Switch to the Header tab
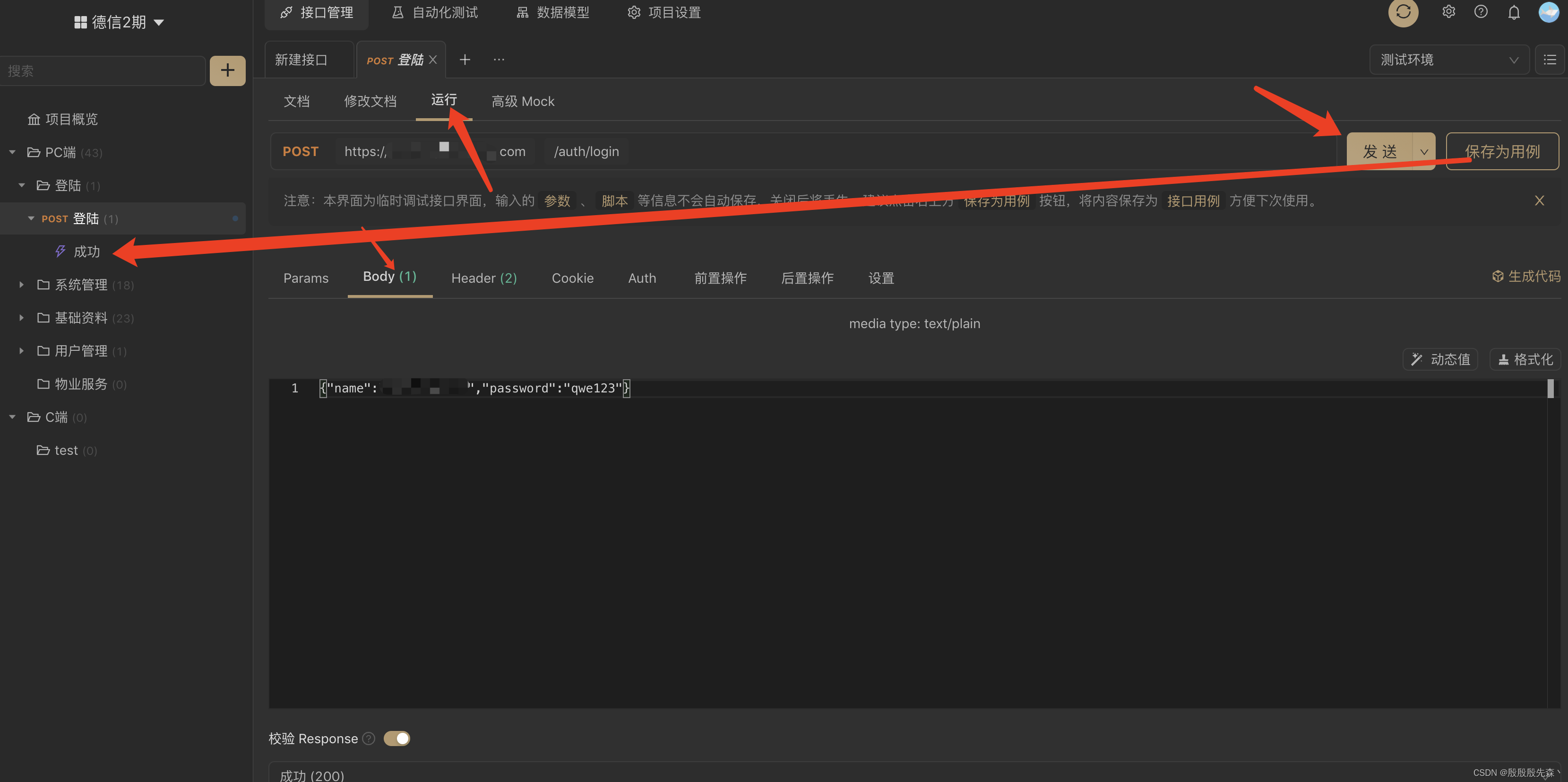The width and height of the screenshot is (1568, 782). click(483, 278)
